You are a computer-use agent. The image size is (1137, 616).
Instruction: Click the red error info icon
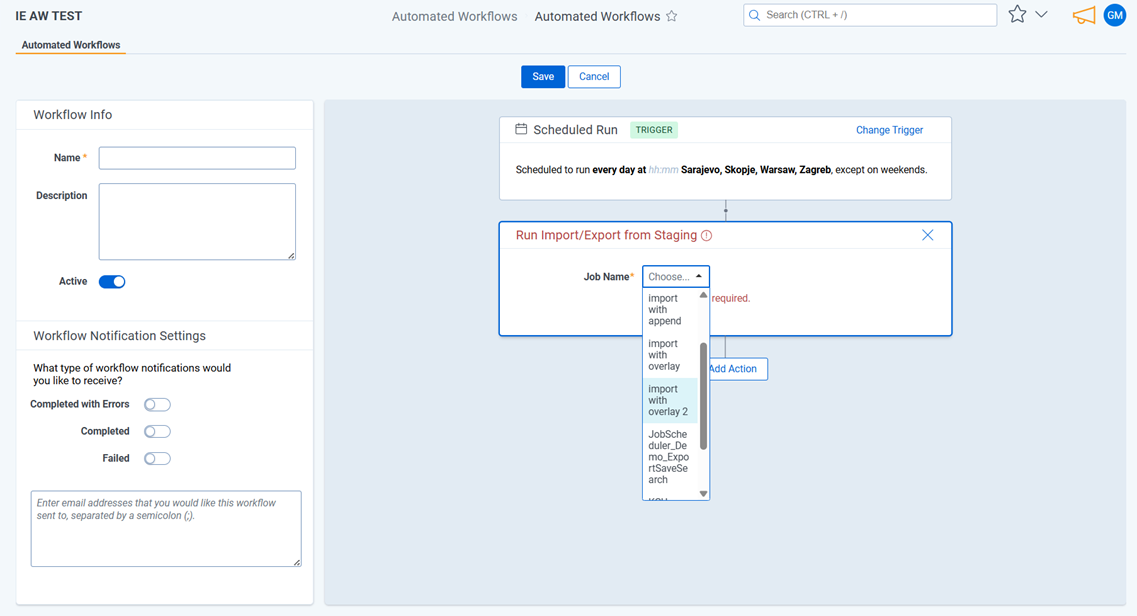706,236
